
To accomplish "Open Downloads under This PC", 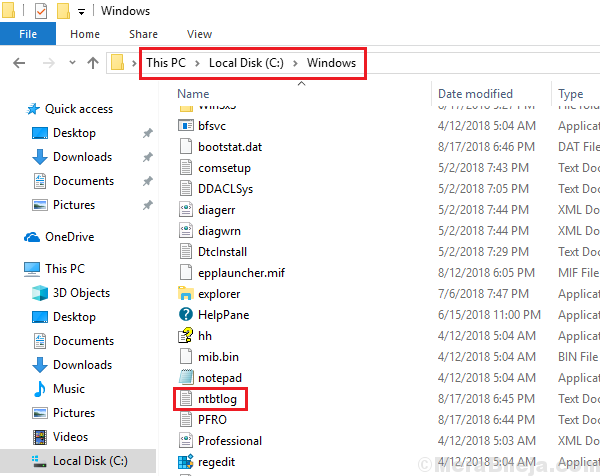I will (x=82, y=365).
